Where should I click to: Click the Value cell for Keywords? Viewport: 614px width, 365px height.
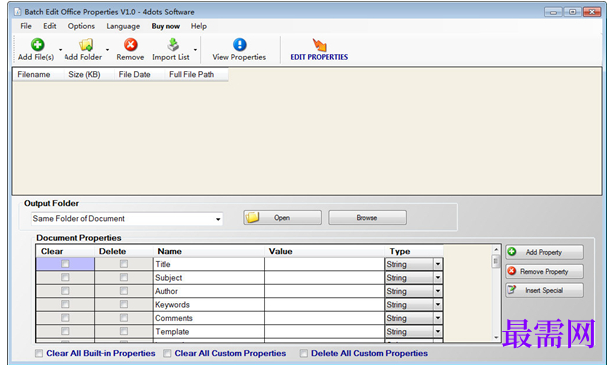point(325,305)
